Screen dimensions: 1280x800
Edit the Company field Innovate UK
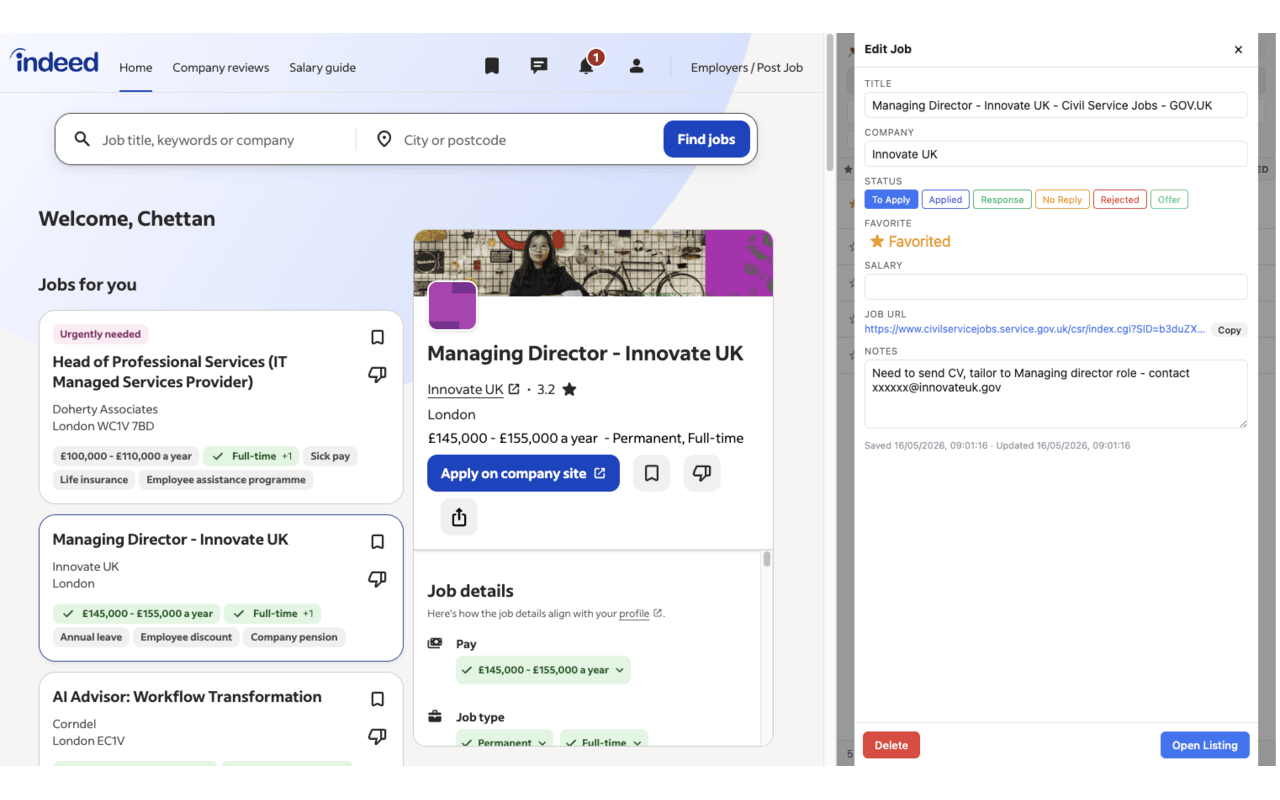point(1056,154)
